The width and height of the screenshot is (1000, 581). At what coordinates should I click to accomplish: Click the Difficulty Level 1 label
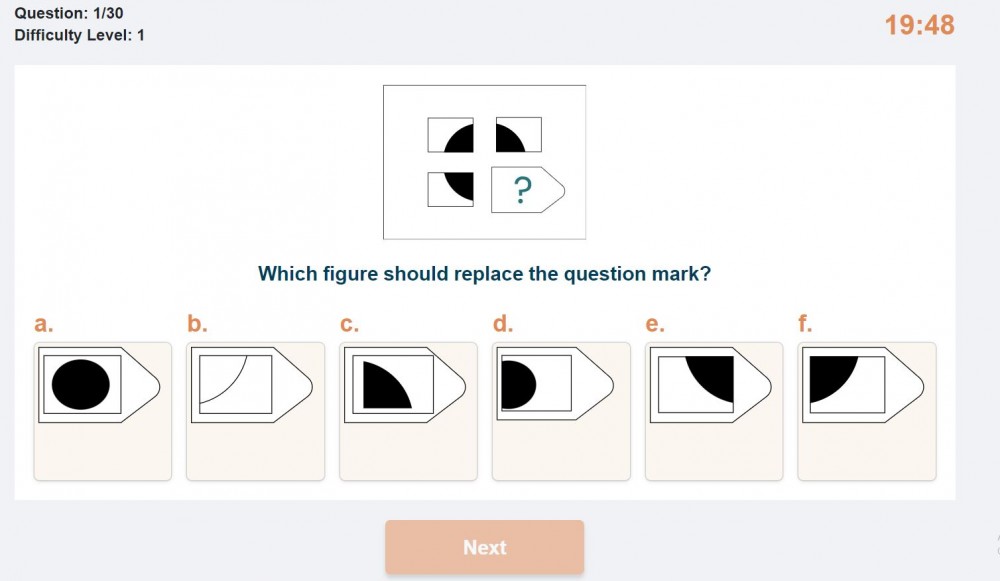(x=80, y=35)
